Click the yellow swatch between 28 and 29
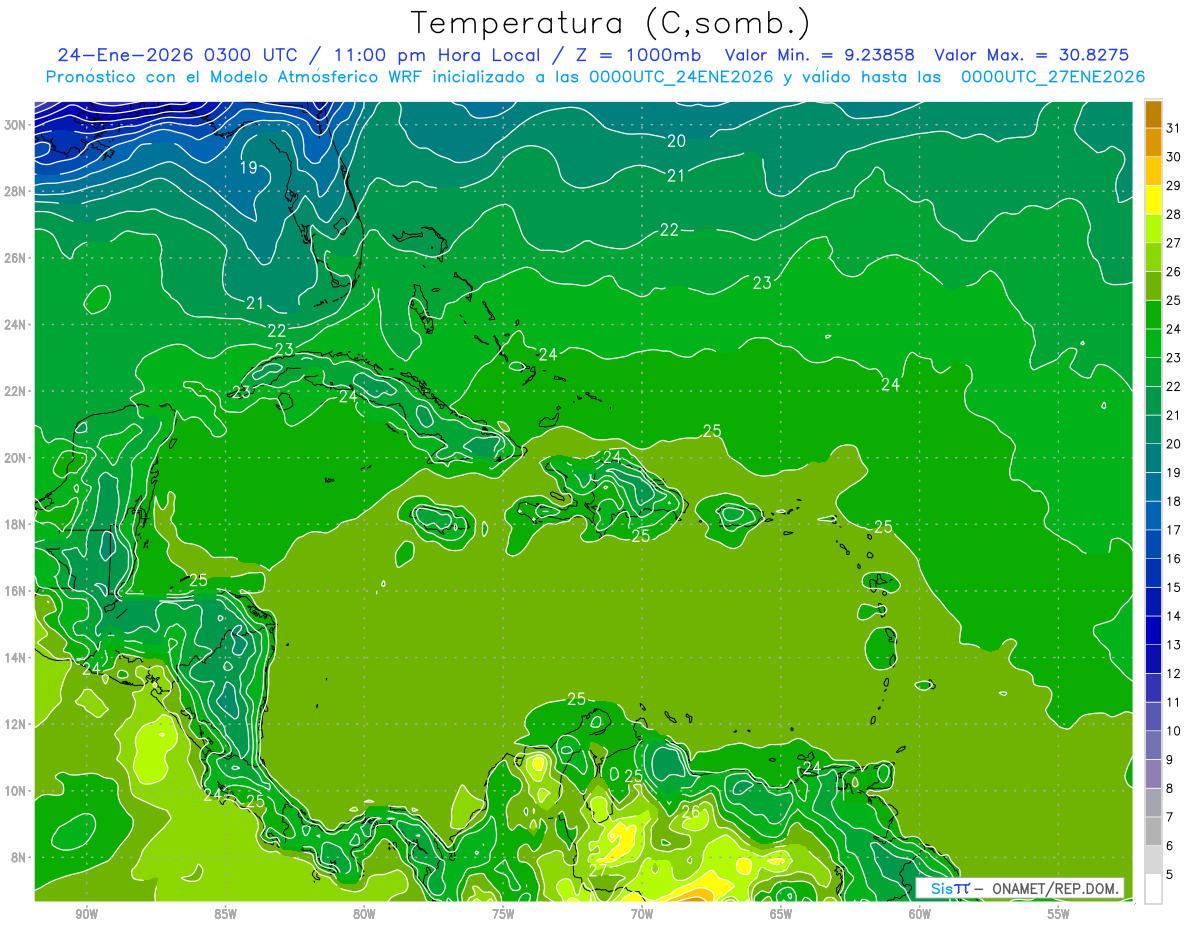Viewport: 1200px width, 927px height. tap(1153, 200)
